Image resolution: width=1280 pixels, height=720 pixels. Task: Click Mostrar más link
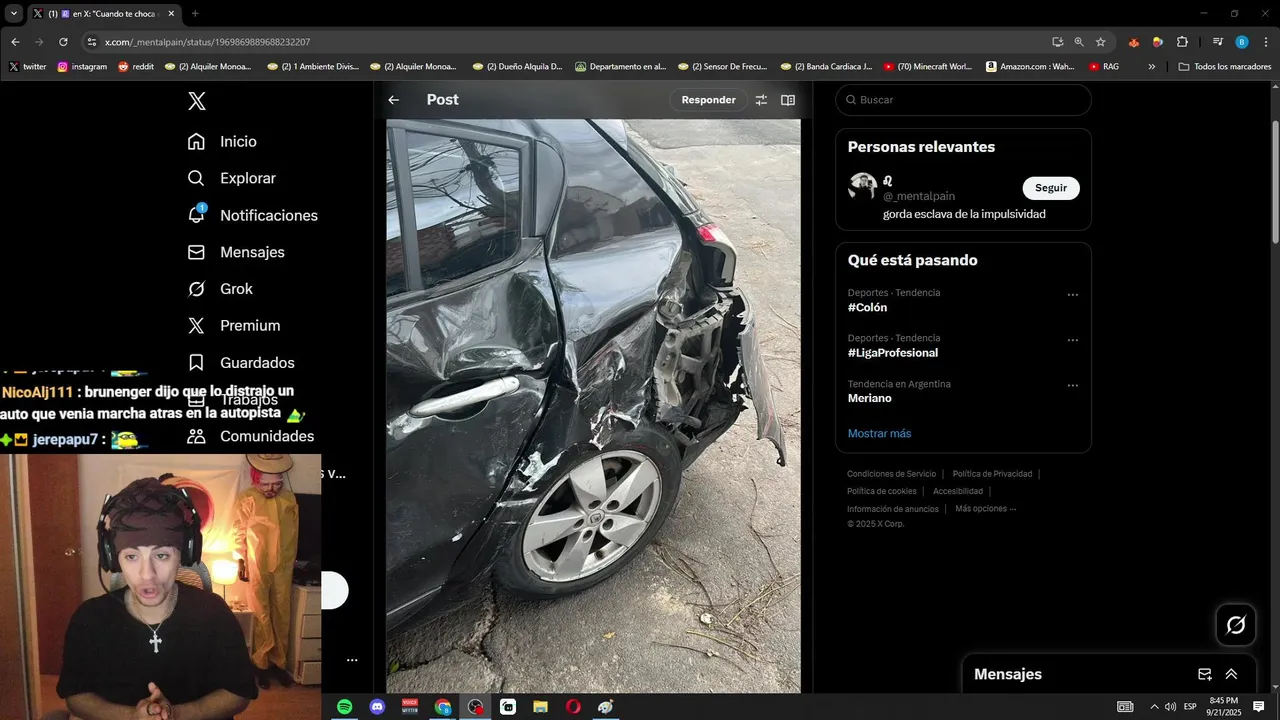[879, 433]
